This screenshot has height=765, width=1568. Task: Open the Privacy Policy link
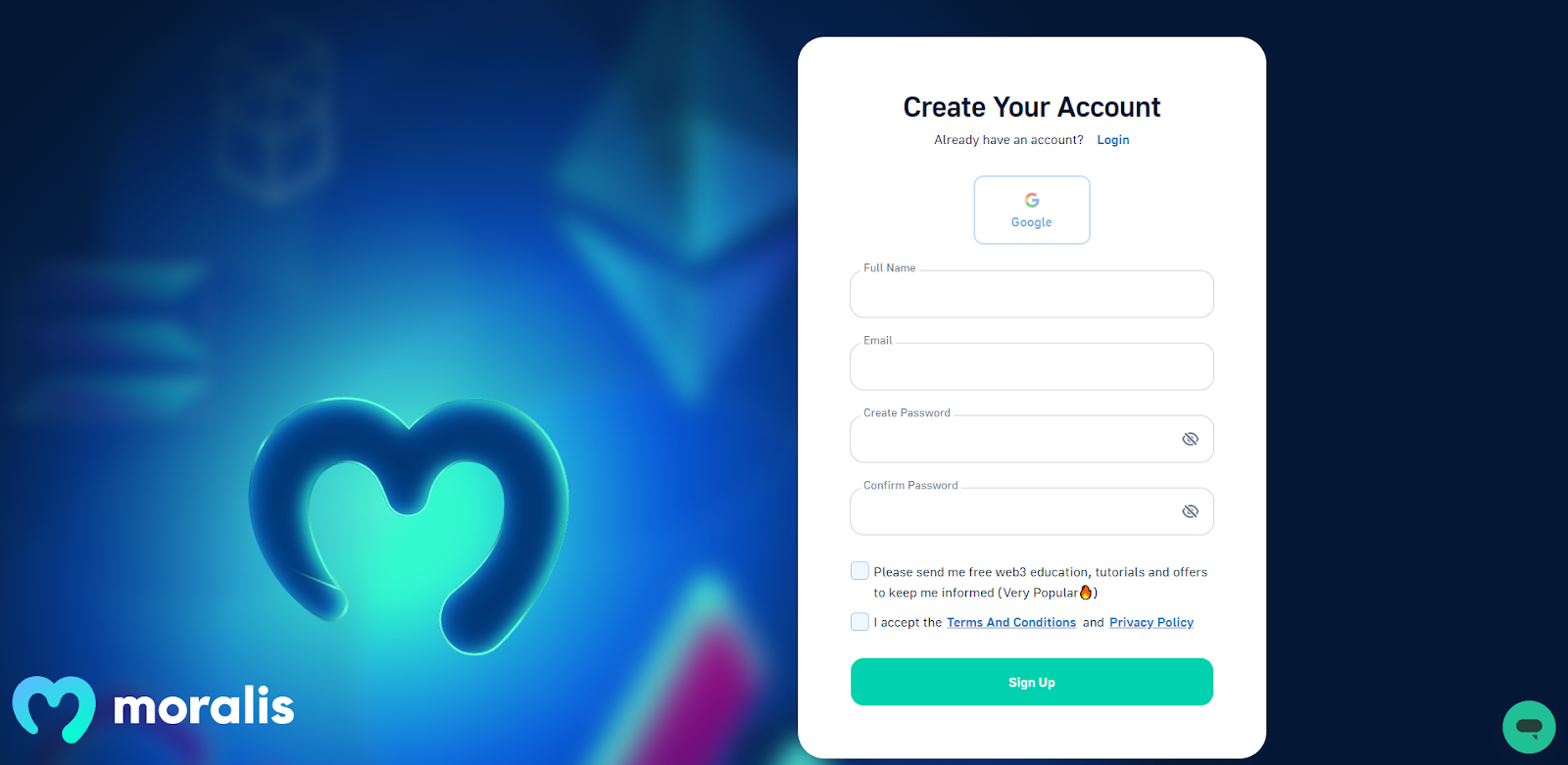1151,622
